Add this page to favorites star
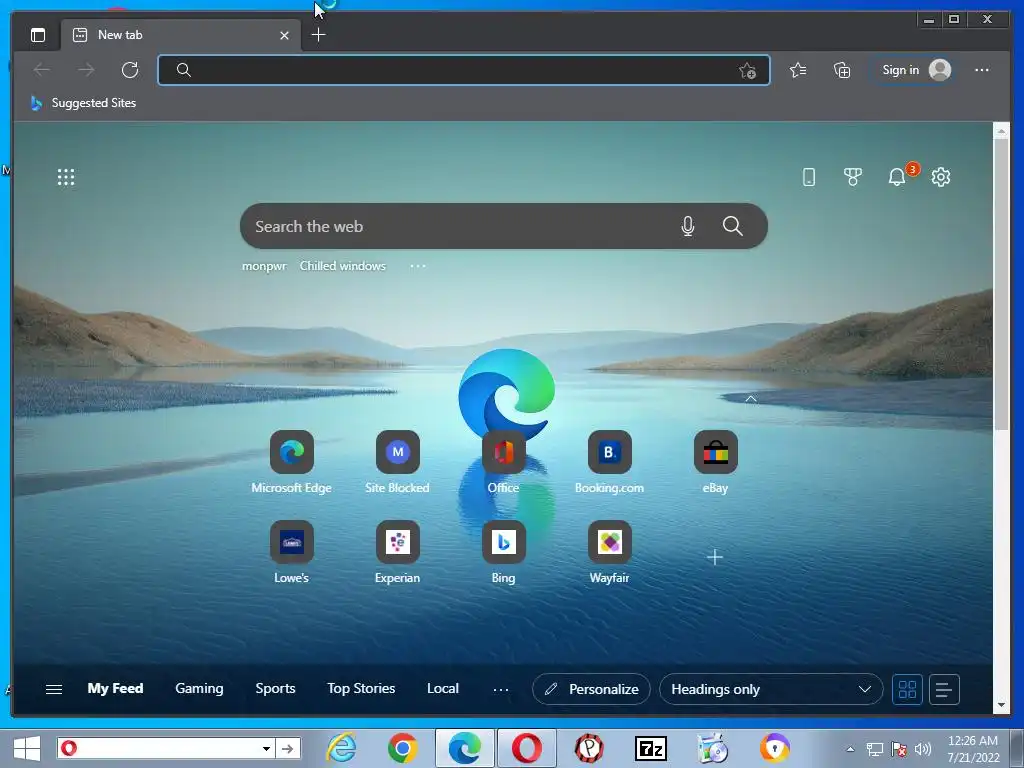 point(748,71)
